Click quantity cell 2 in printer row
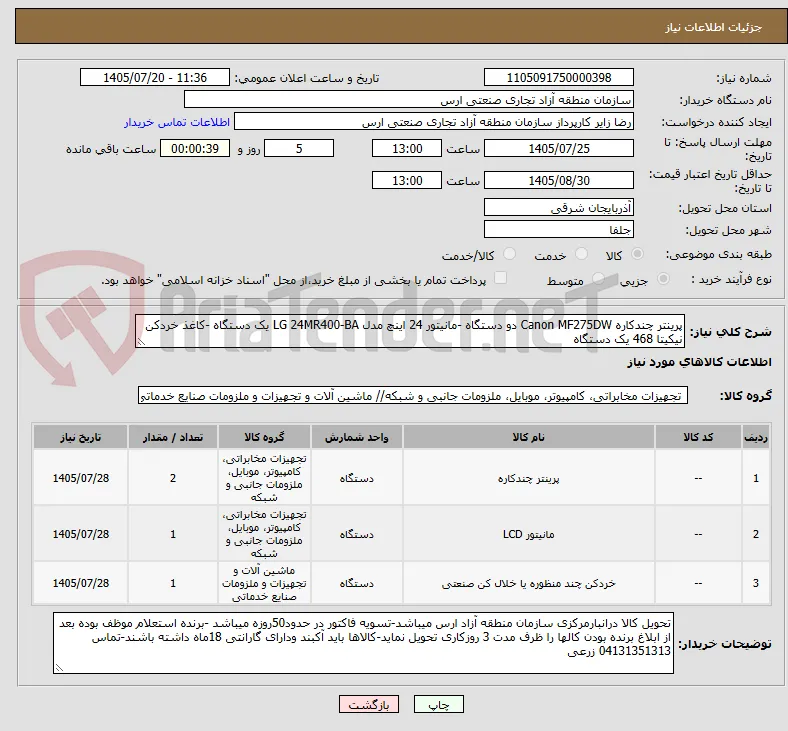The height and width of the screenshot is (731, 788). coord(173,478)
